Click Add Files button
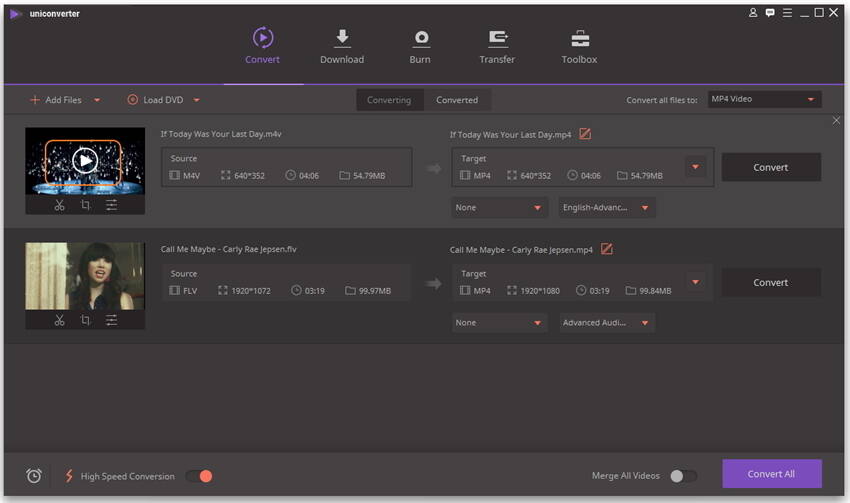Image resolution: width=850 pixels, height=503 pixels. coord(56,100)
